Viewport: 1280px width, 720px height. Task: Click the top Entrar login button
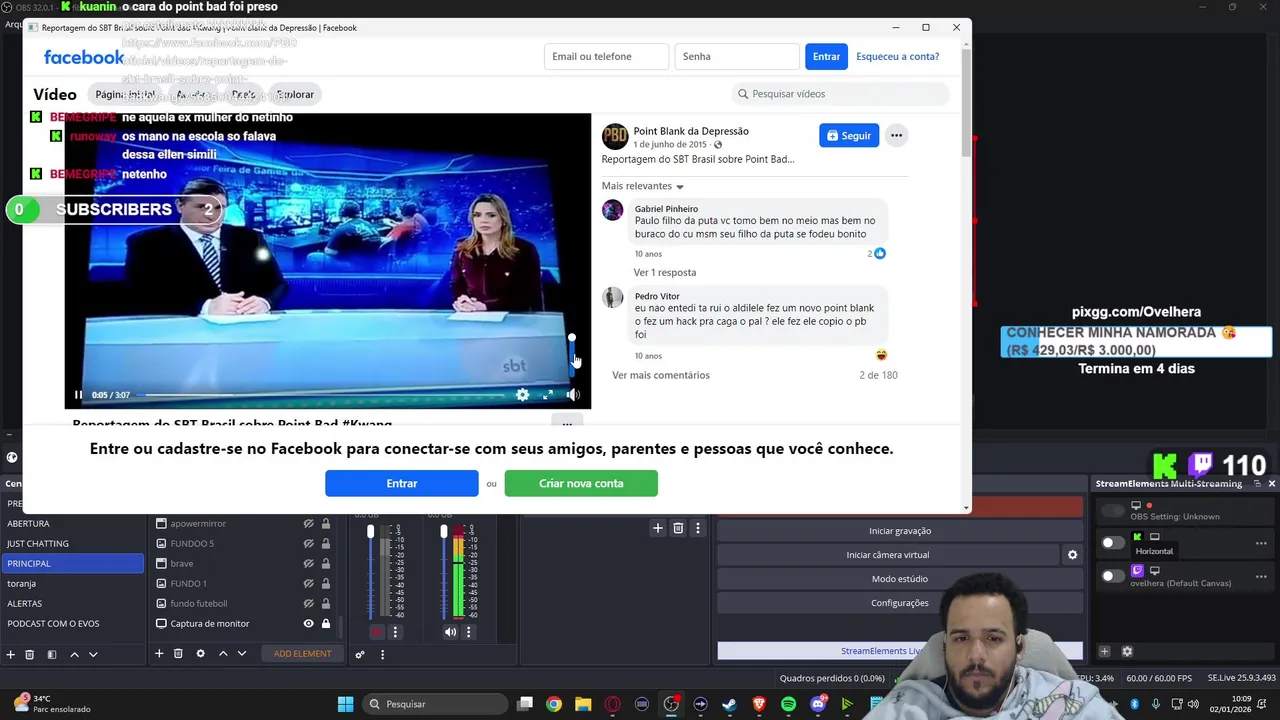[826, 57]
